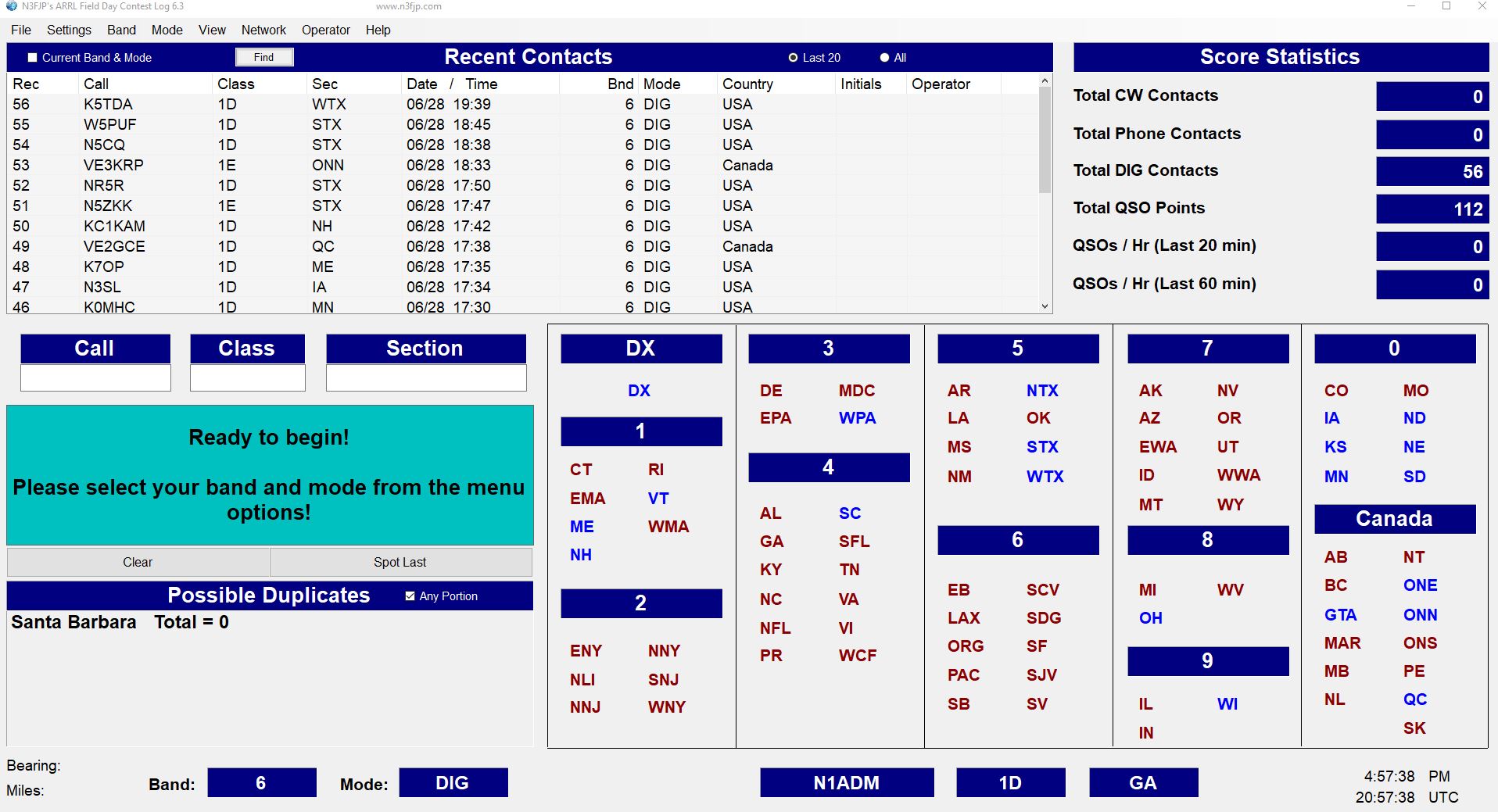
Task: Select the Last 20 radio option
Action: tap(793, 58)
